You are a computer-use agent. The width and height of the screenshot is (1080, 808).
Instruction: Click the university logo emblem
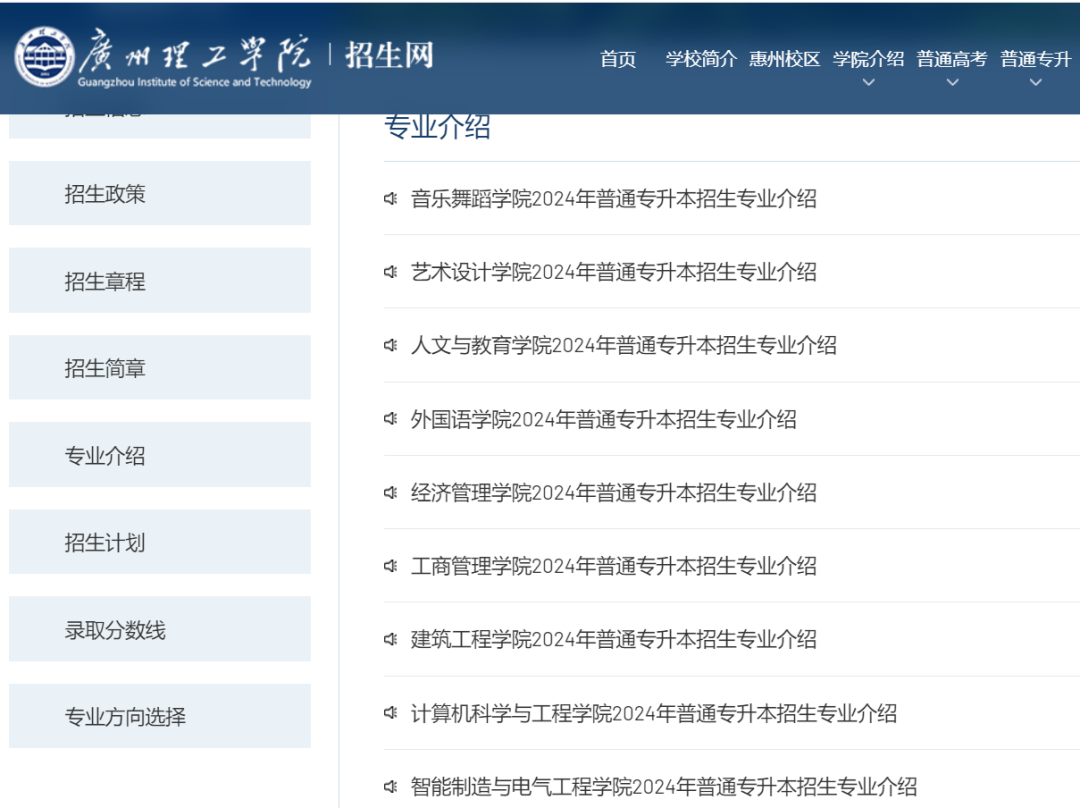click(x=44, y=53)
